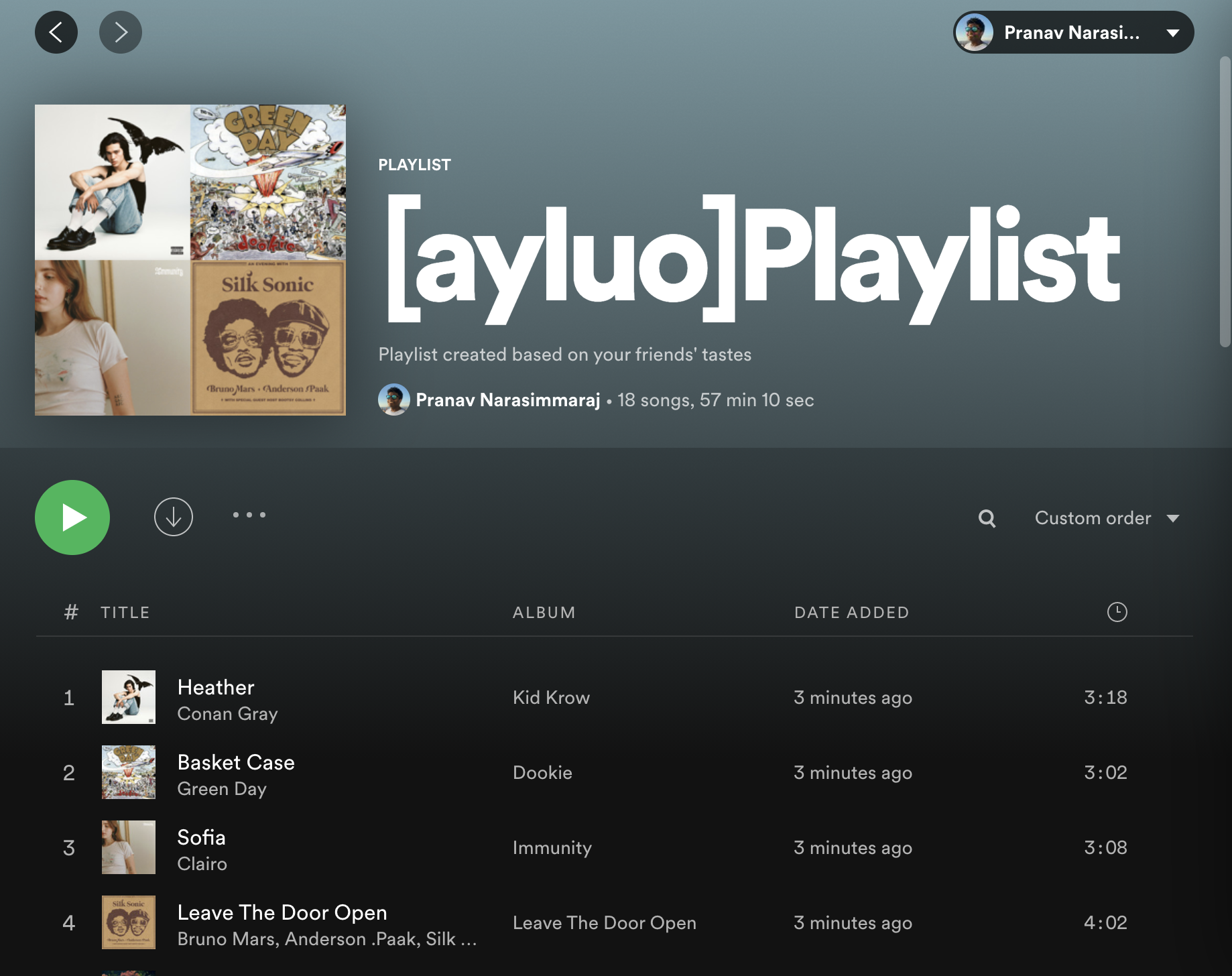Click '3 minutes ago' in the Sofia row
Image resolution: width=1232 pixels, height=976 pixels.
click(x=853, y=848)
